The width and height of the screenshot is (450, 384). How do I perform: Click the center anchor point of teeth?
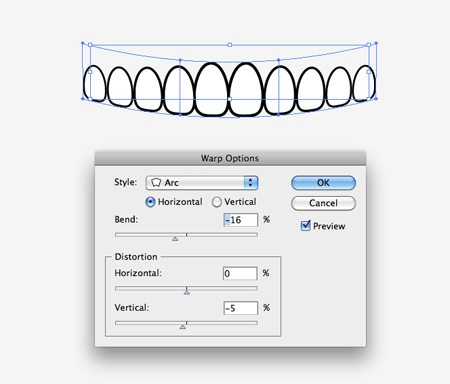coord(230,99)
